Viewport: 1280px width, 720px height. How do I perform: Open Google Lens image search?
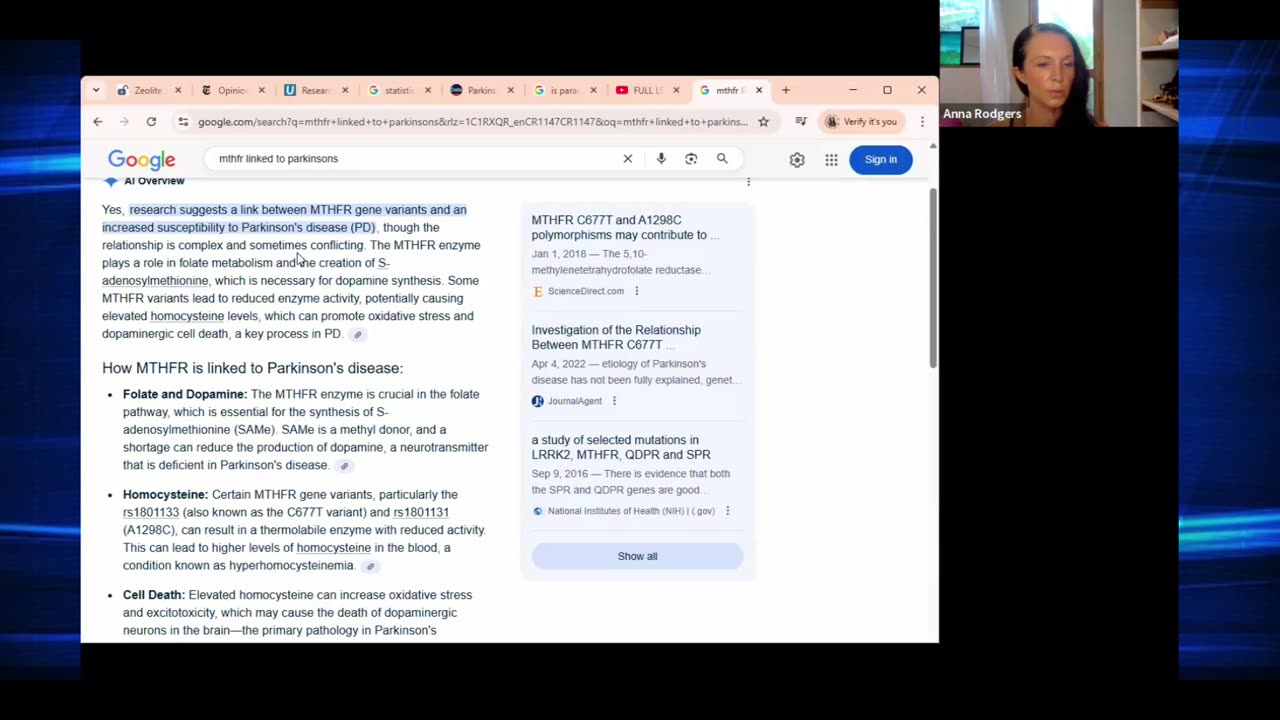click(691, 159)
